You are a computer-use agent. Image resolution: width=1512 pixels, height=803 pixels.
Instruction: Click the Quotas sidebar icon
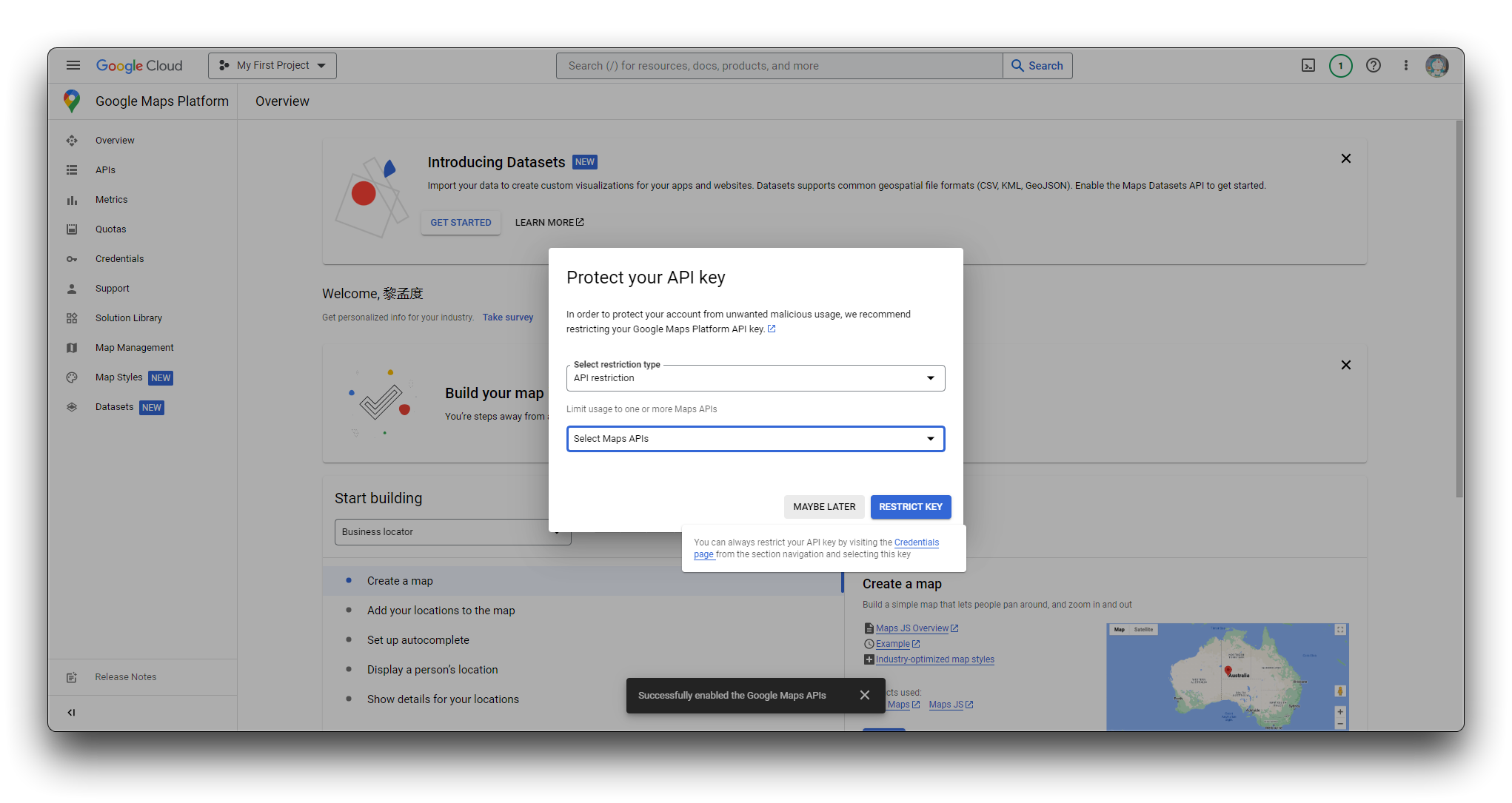(x=72, y=229)
